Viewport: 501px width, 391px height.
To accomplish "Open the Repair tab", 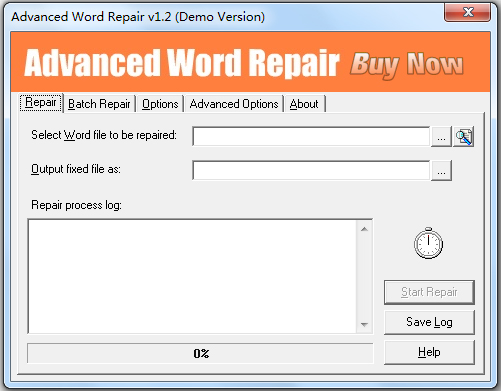I will (x=41, y=103).
